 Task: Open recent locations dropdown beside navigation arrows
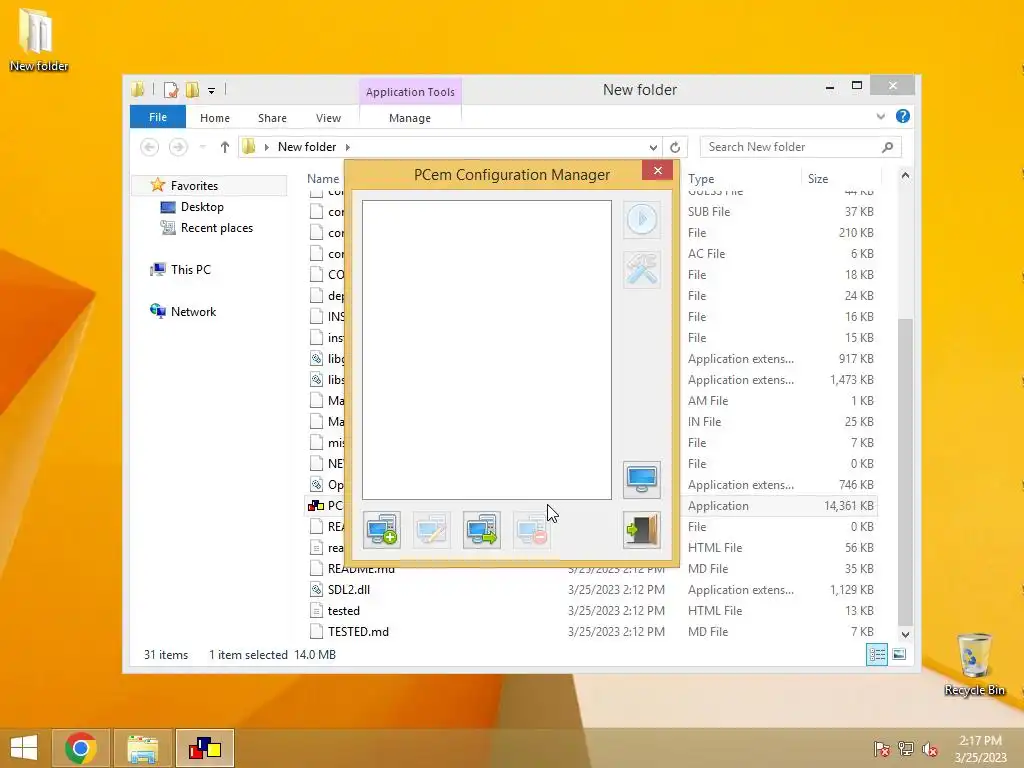coord(203,147)
